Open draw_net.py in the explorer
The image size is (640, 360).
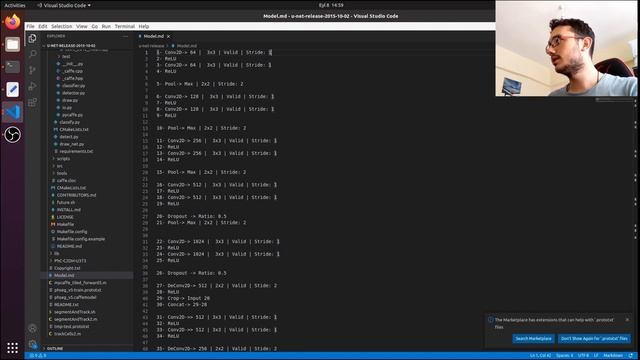point(72,144)
